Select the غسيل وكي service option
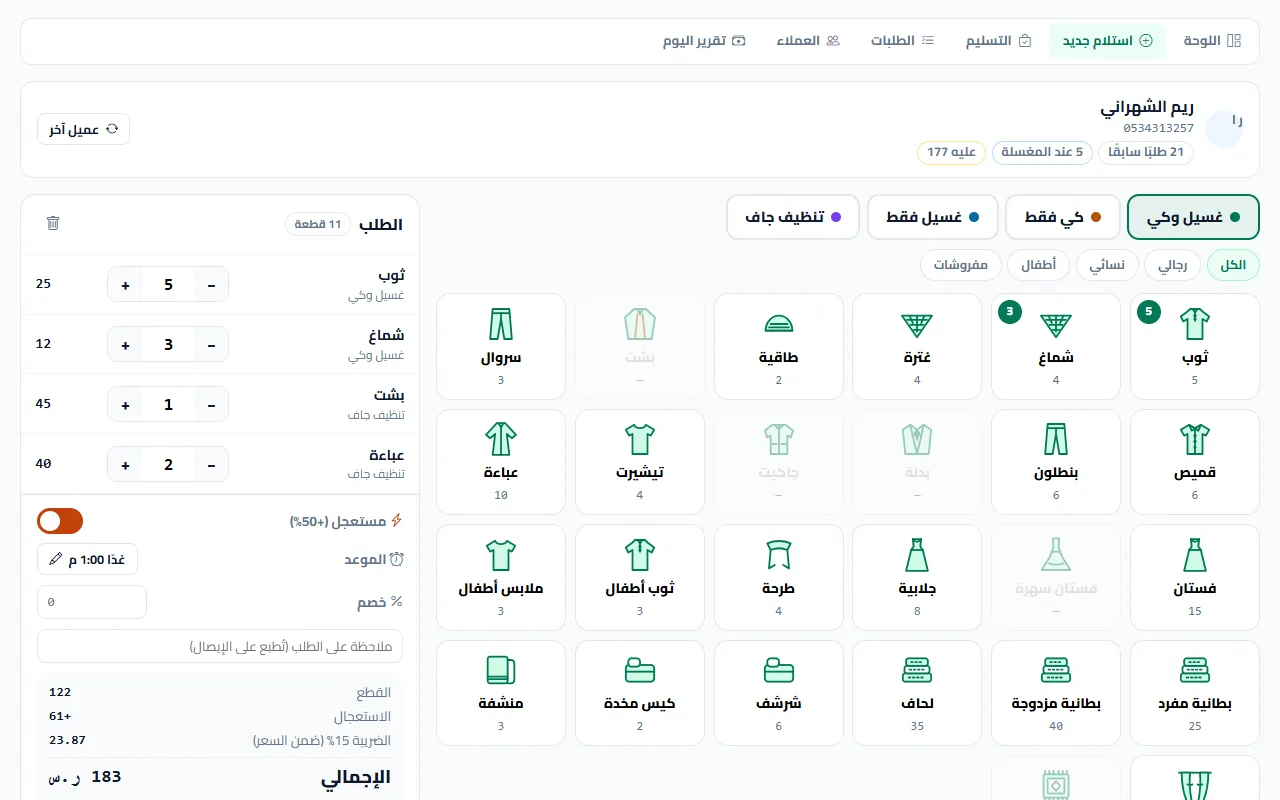Image resolution: width=1280 pixels, height=800 pixels. pos(1193,217)
